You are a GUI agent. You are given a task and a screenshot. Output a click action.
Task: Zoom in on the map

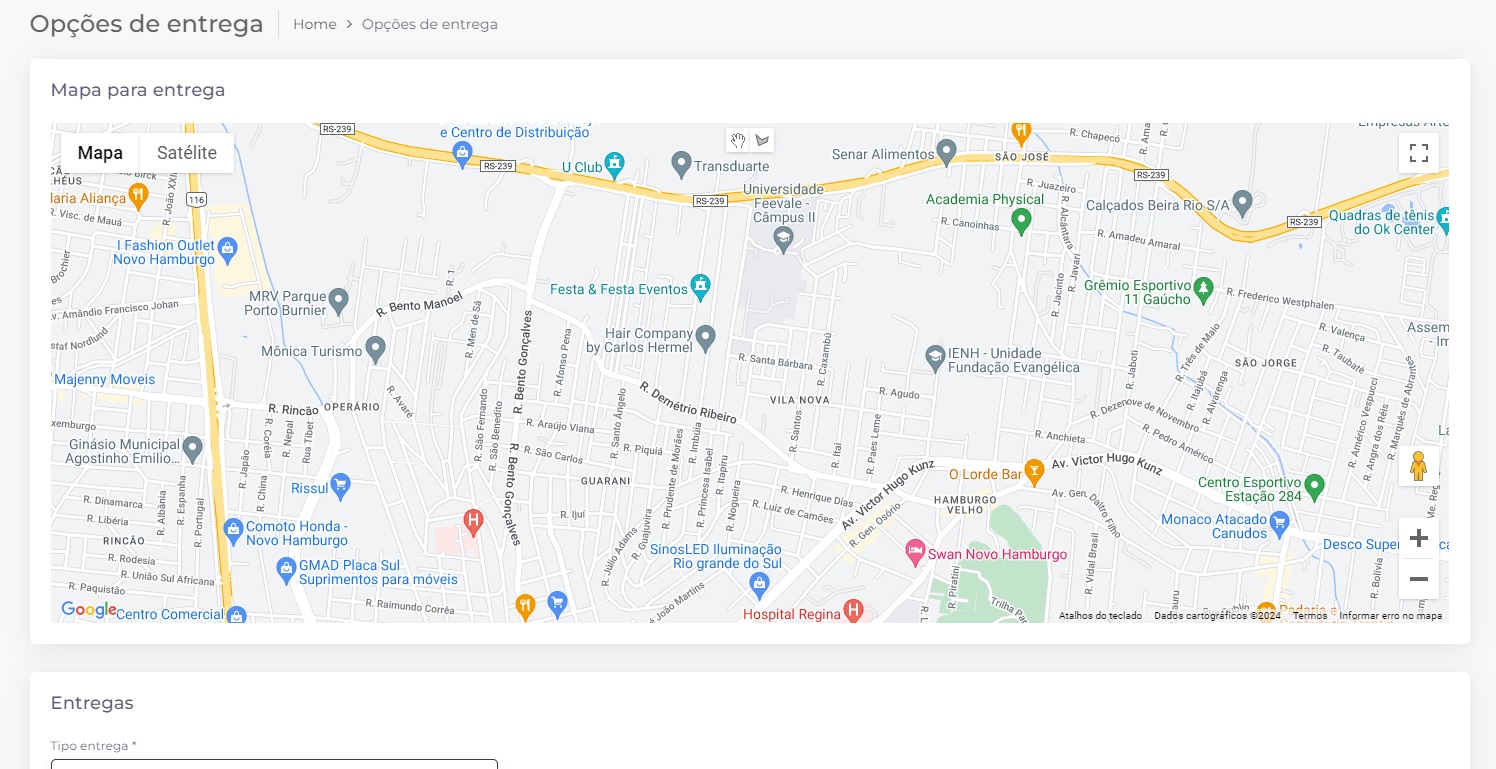tap(1418, 538)
